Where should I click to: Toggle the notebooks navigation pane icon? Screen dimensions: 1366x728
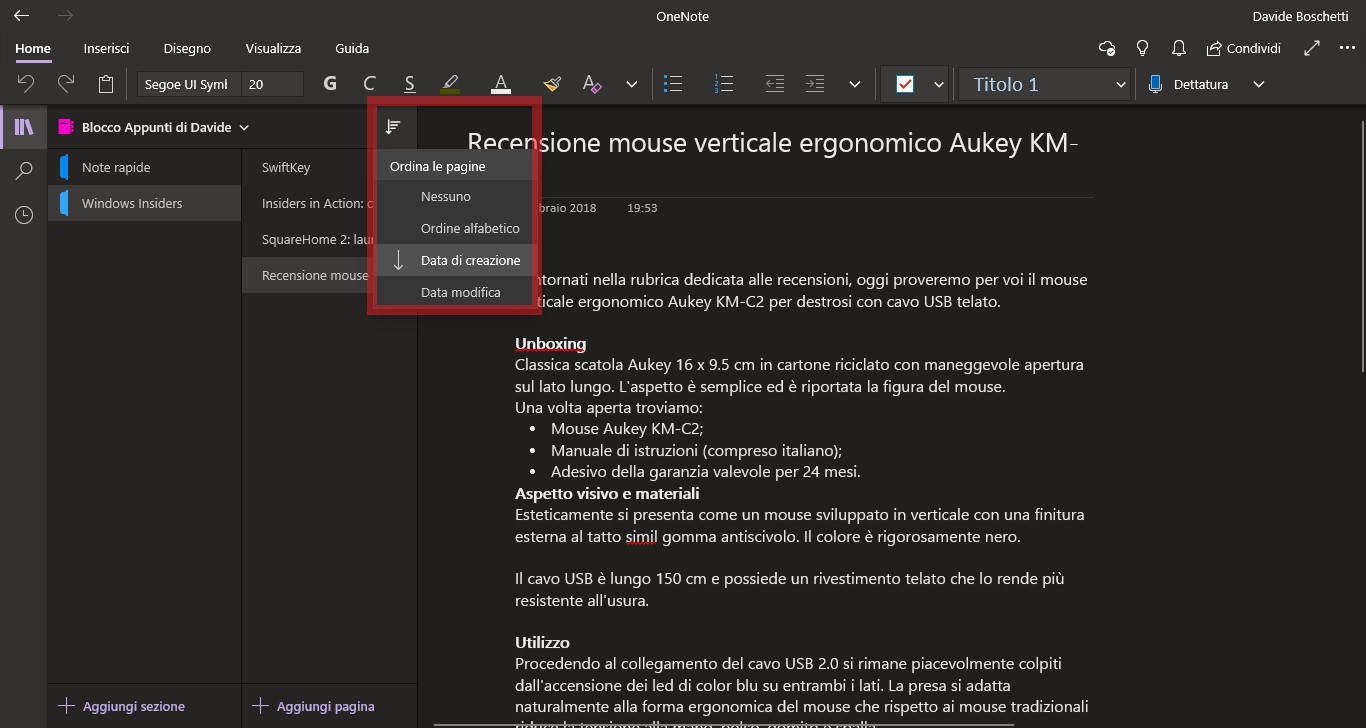coord(24,127)
